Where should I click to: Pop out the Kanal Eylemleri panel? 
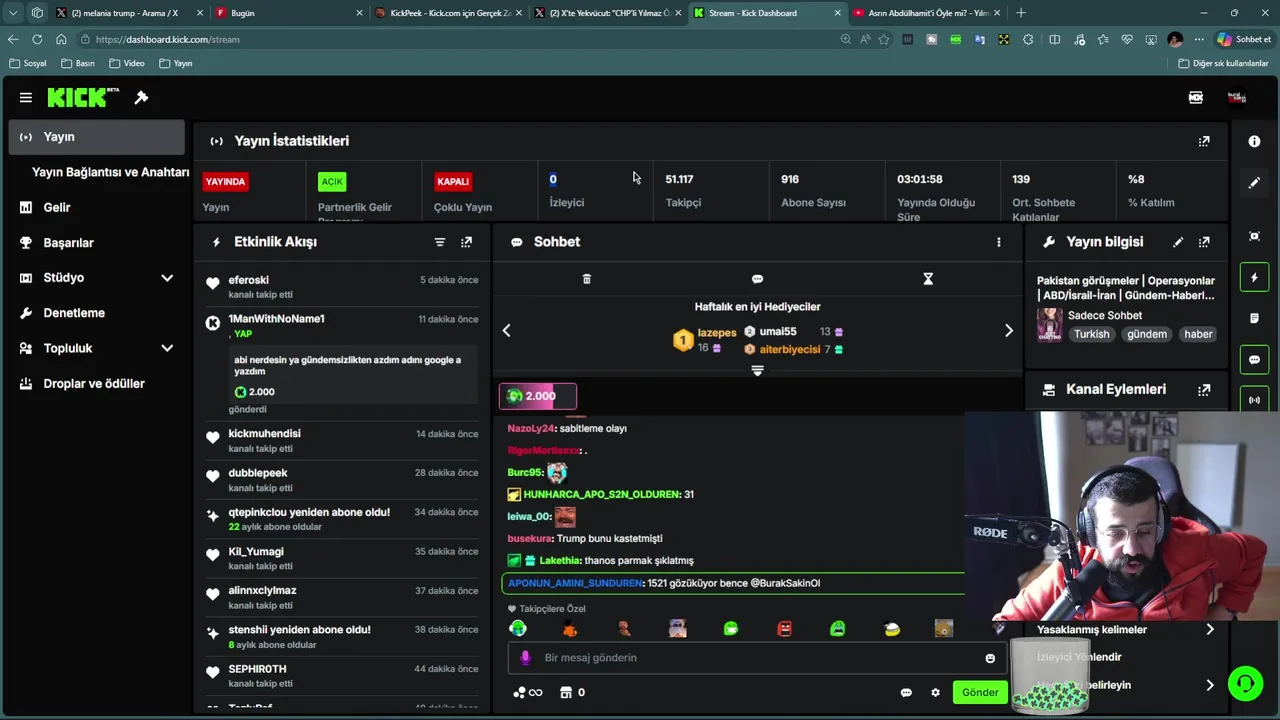coord(1204,390)
